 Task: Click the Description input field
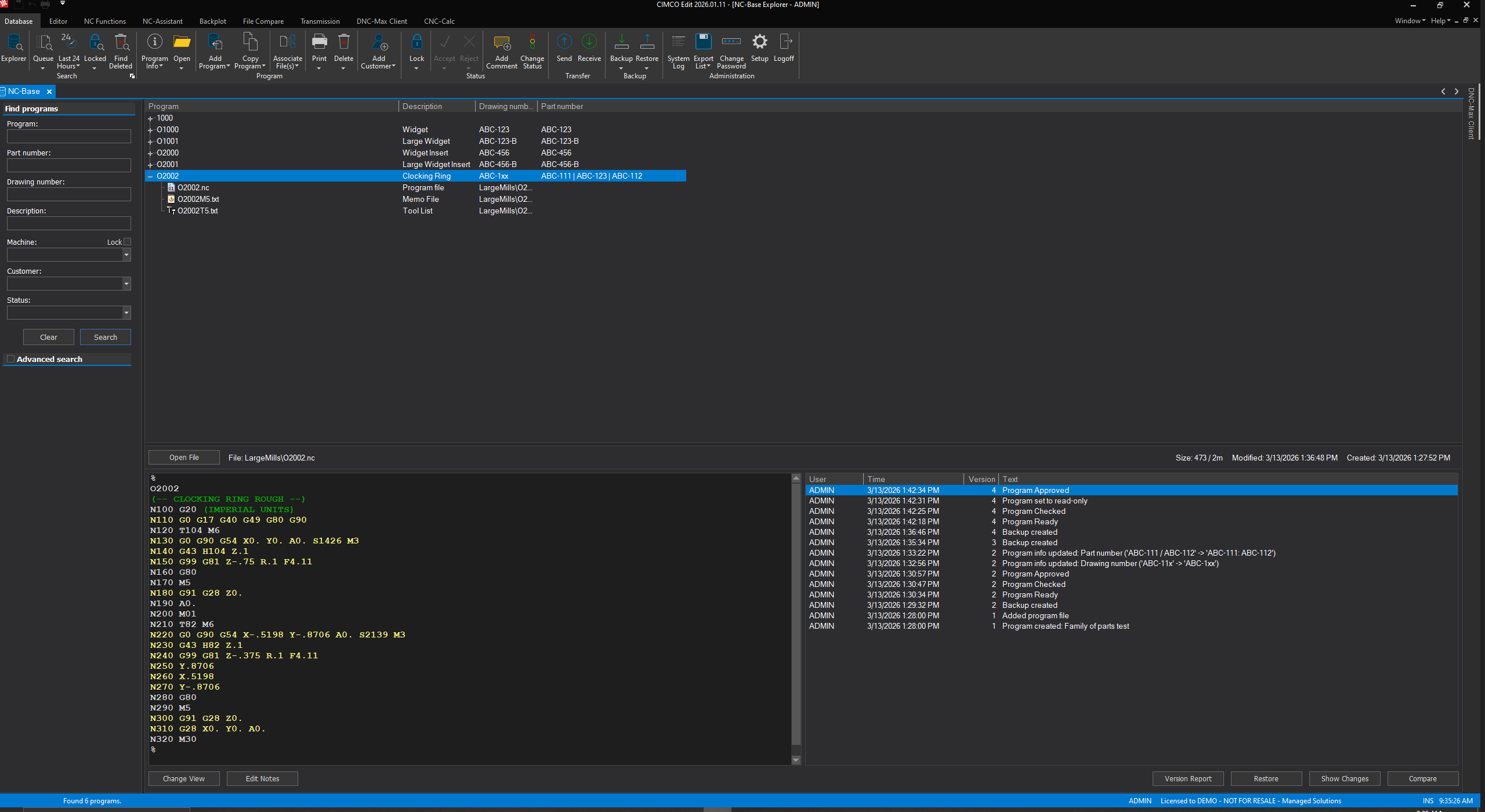[69, 223]
